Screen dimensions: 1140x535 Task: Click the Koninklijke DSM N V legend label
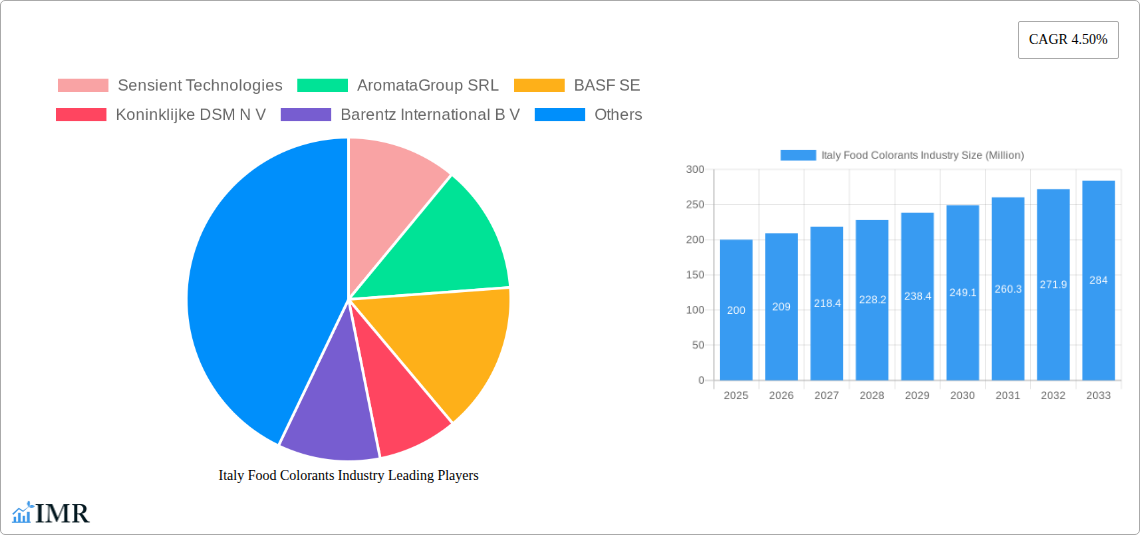[x=190, y=114]
